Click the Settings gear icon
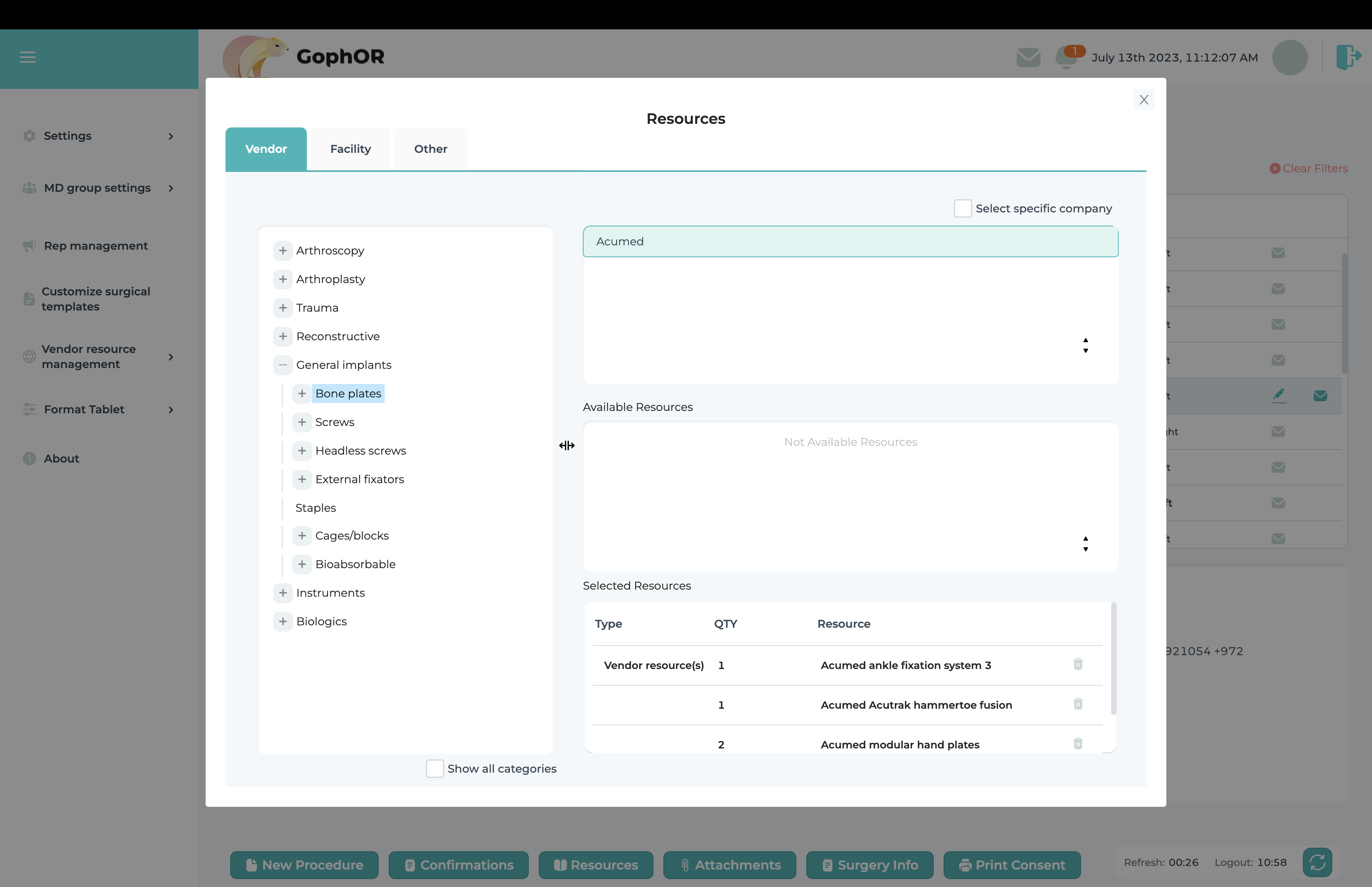This screenshot has width=1372, height=887. tap(29, 136)
